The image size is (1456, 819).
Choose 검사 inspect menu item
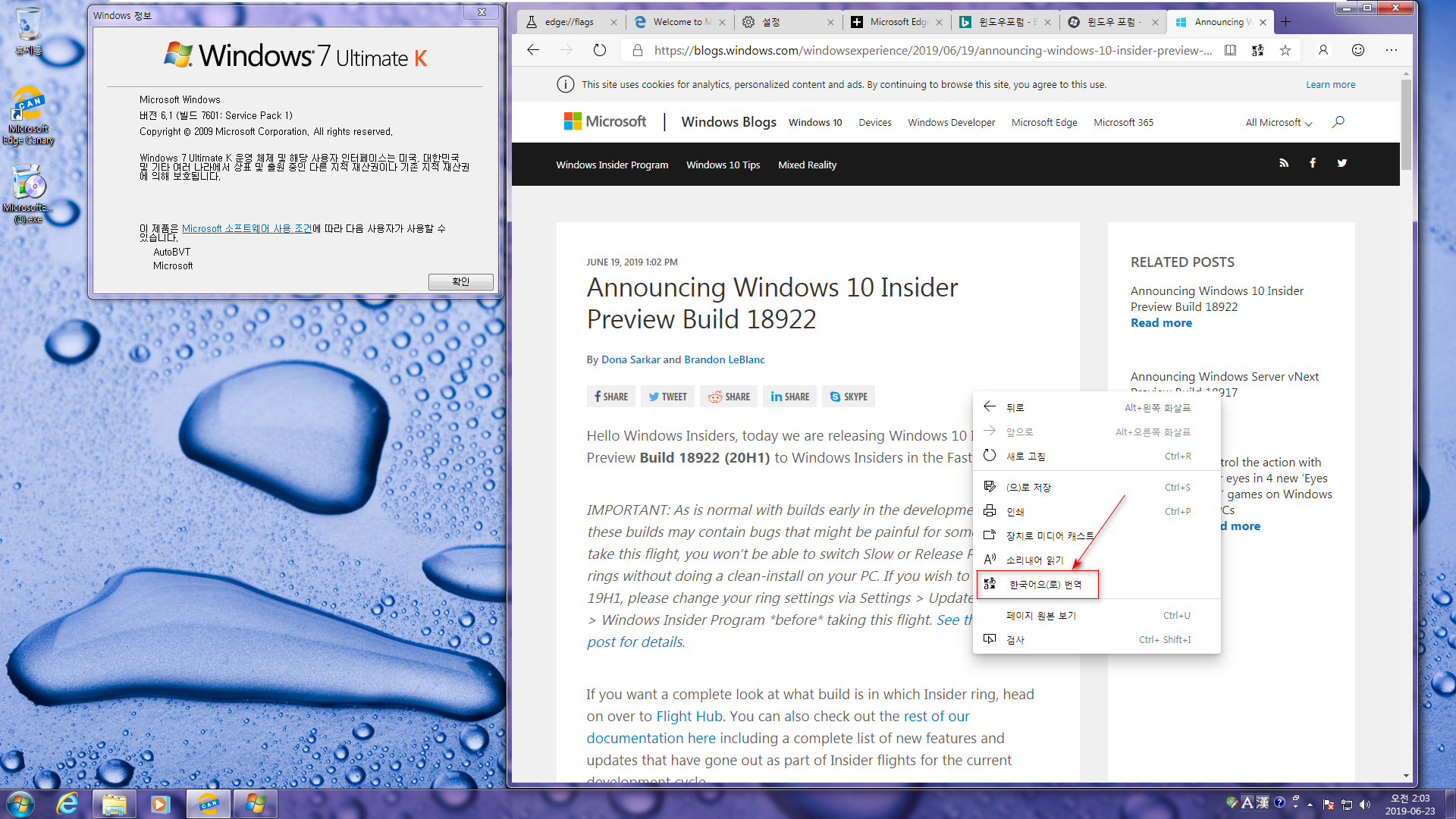[x=1097, y=639]
